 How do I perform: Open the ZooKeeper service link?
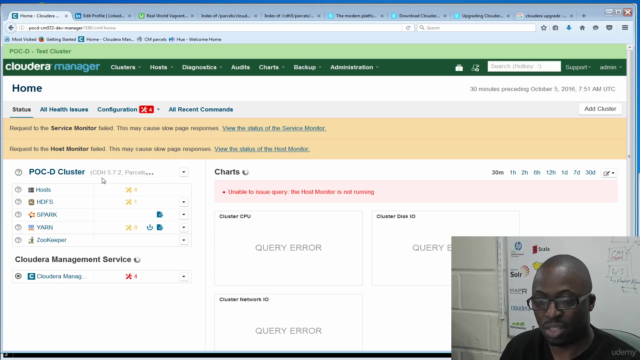pyautogui.click(x=51, y=240)
